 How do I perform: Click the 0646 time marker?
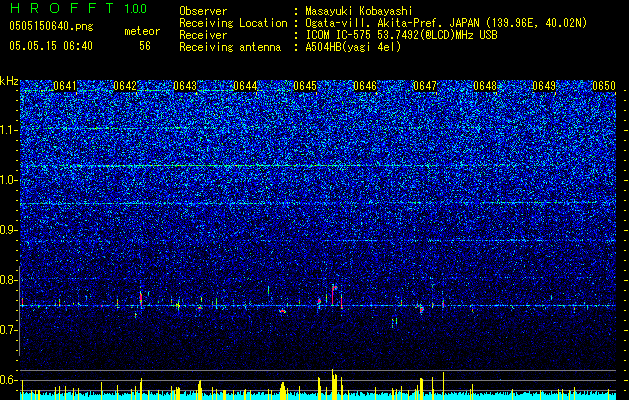365,86
